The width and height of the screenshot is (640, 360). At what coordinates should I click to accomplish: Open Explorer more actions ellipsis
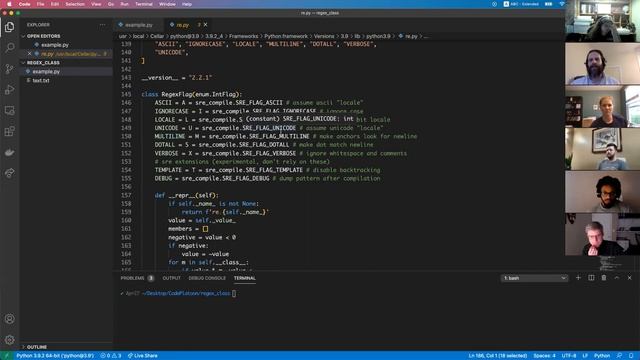click(x=102, y=25)
